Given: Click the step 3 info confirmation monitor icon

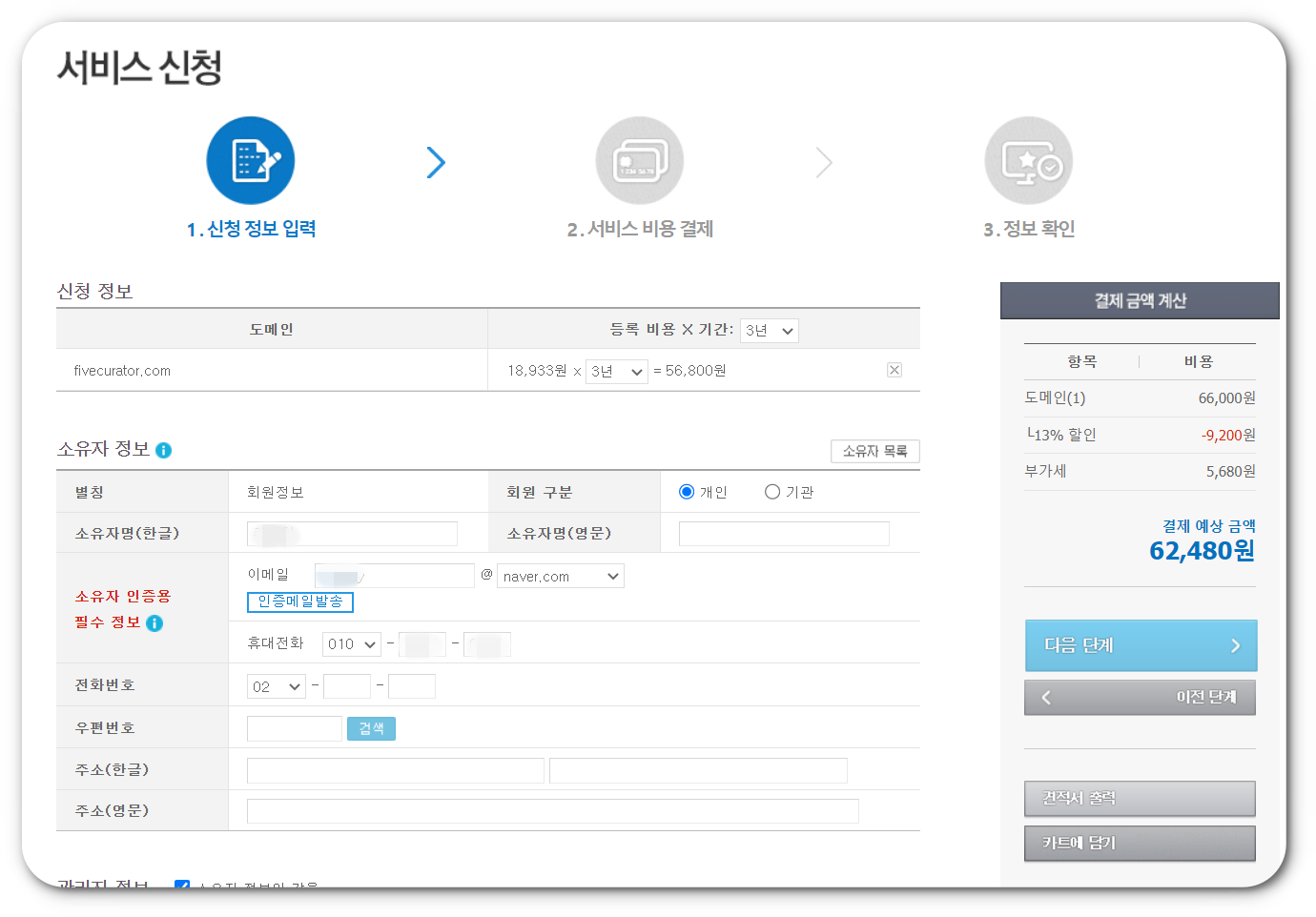Looking at the screenshot, I should (1028, 160).
